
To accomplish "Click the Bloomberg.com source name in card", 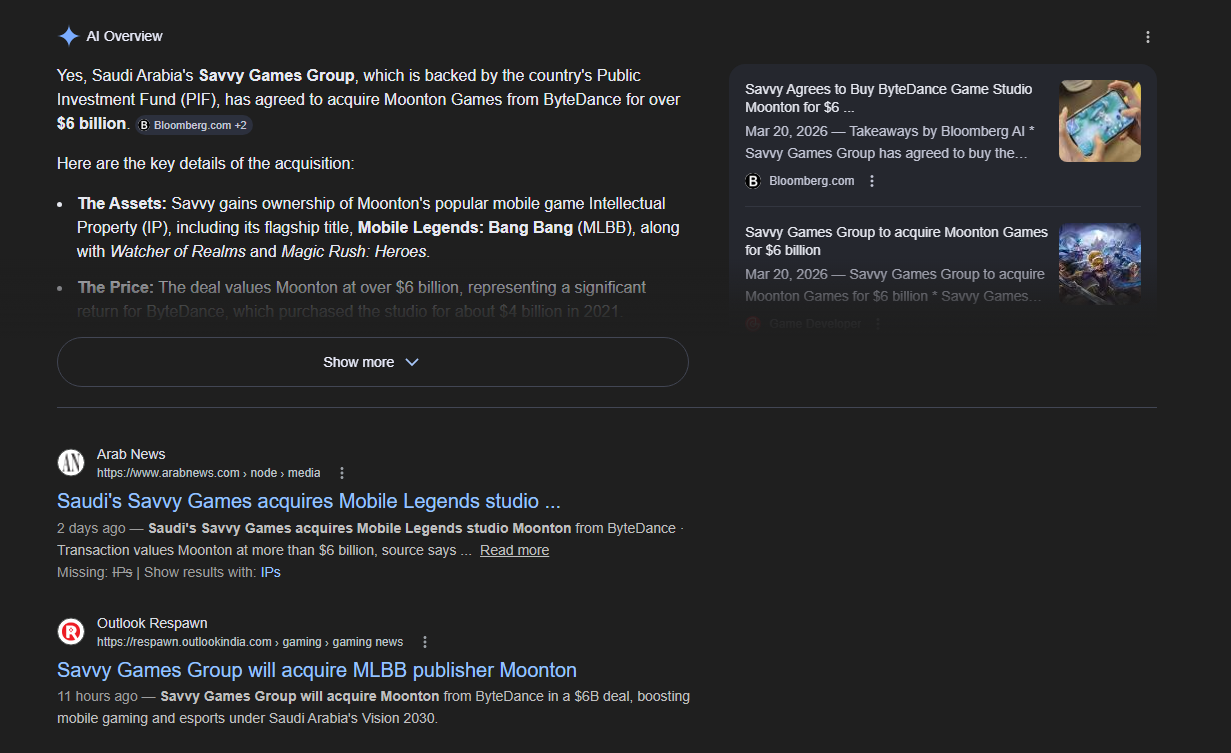I will point(812,181).
